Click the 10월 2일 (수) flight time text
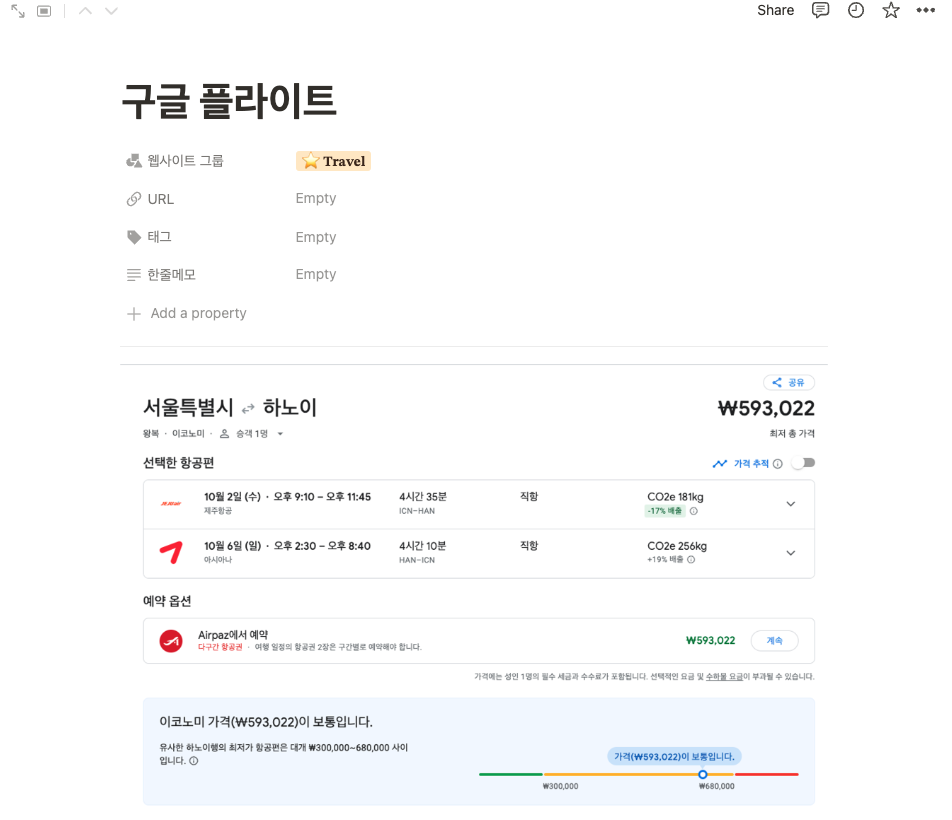The image size is (952, 820). click(287, 496)
